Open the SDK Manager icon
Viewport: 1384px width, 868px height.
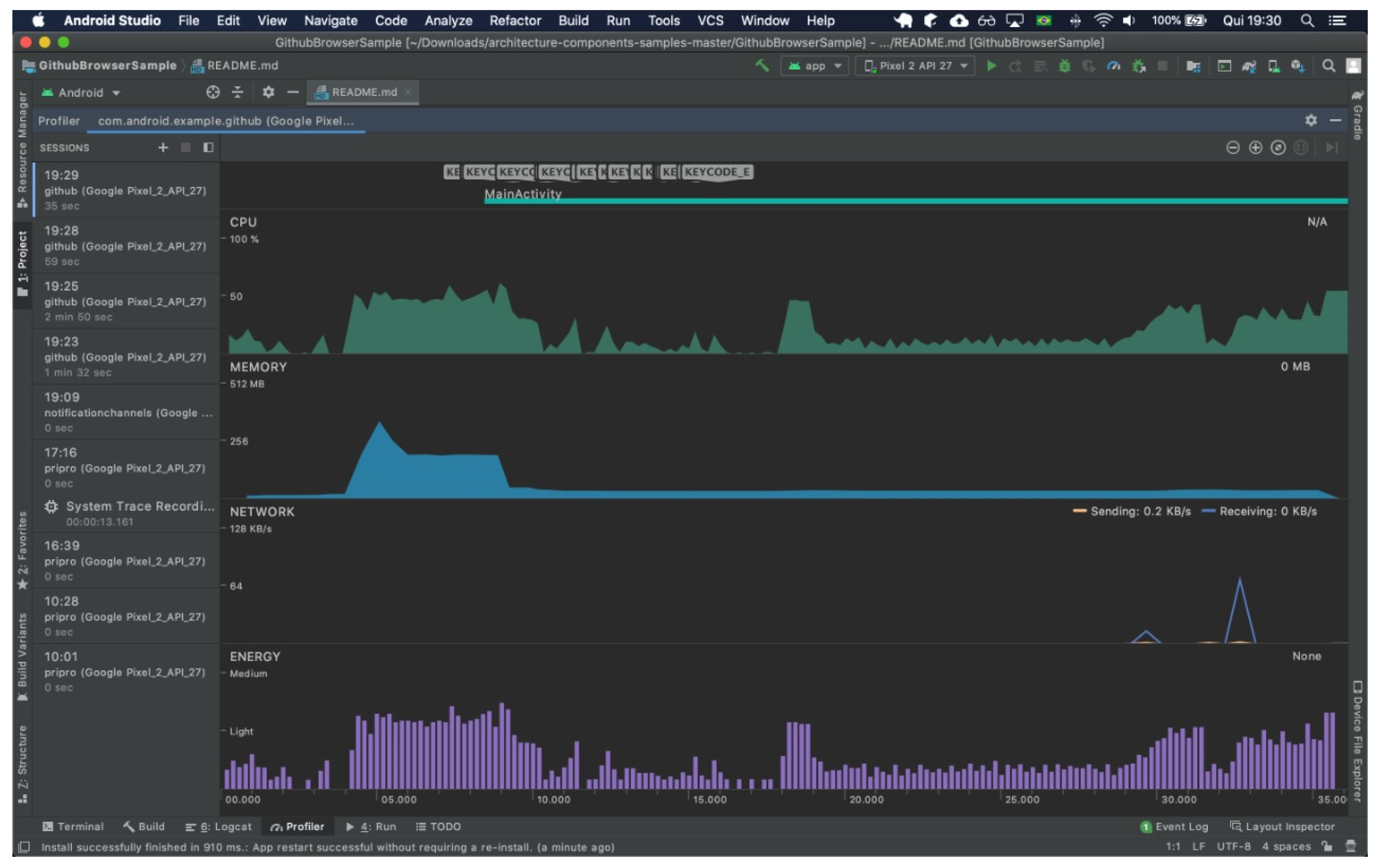1298,66
